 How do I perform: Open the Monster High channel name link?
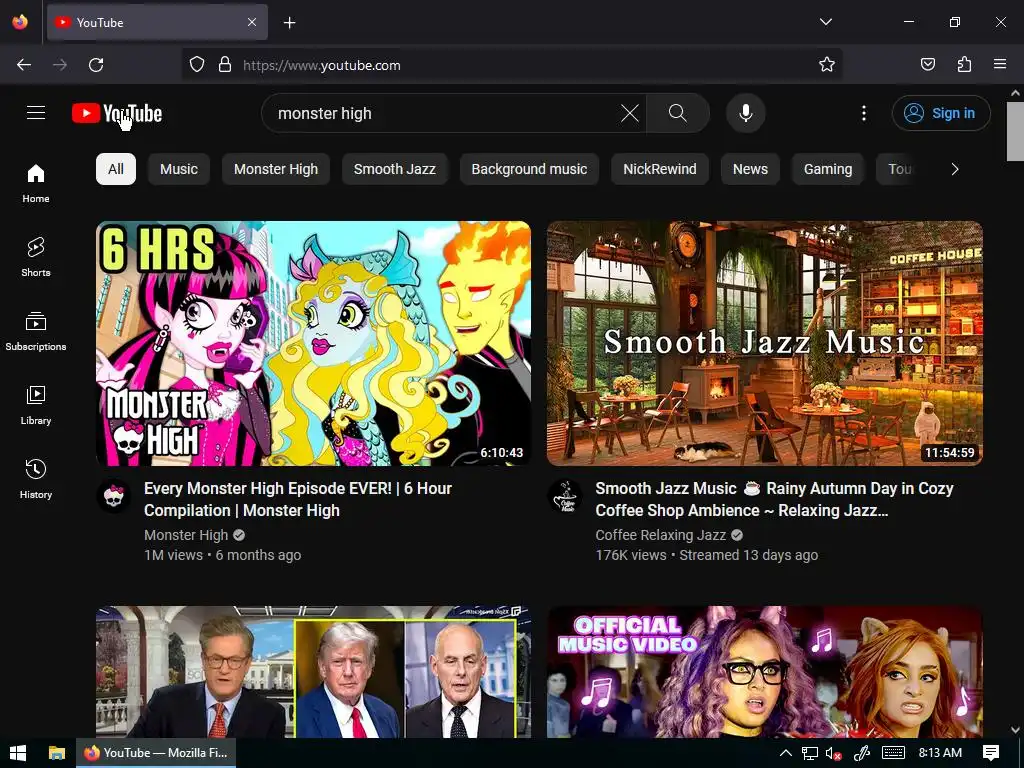[186, 535]
